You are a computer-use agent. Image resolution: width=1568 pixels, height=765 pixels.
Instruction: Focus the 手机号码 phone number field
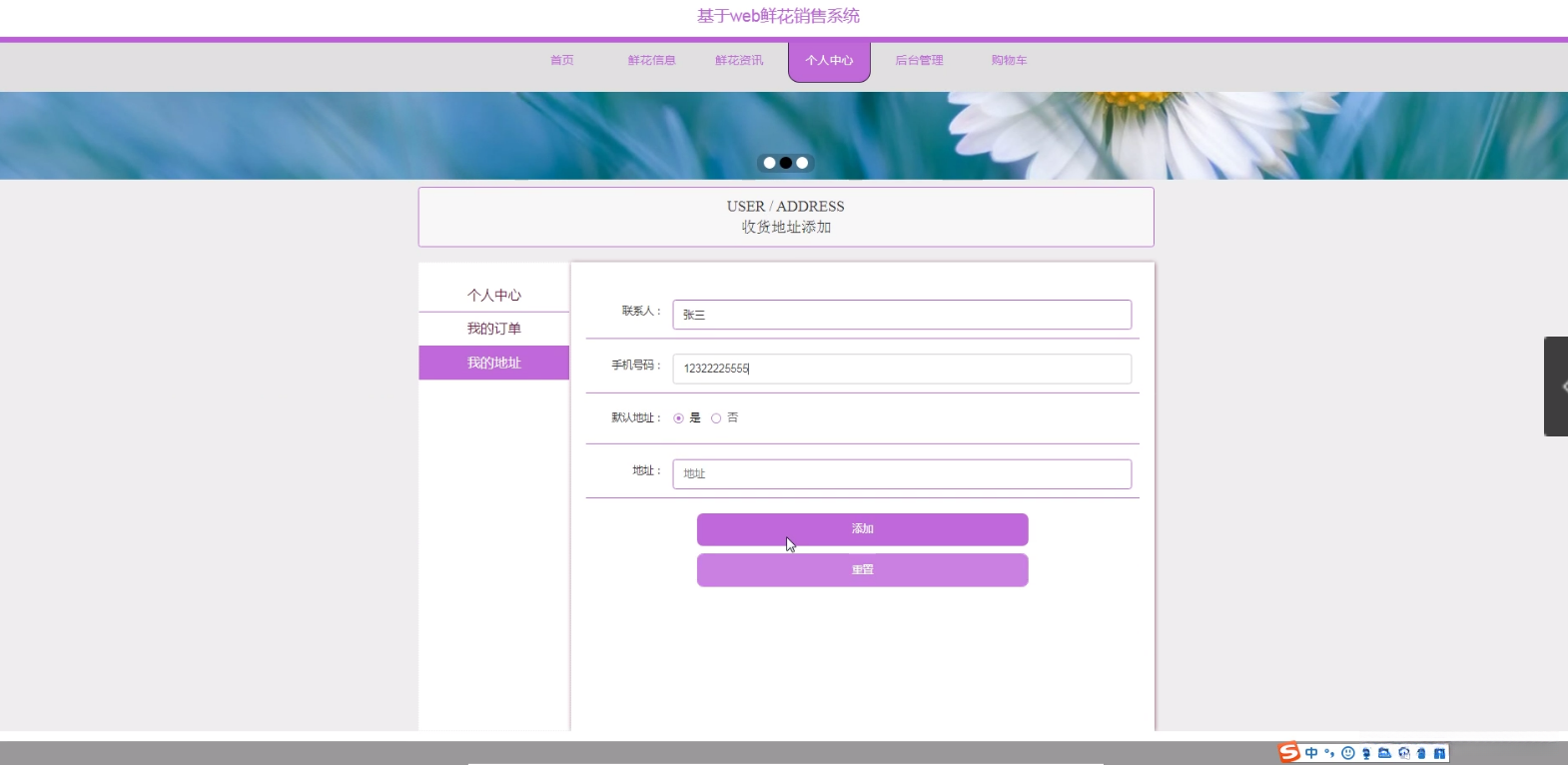coord(902,369)
